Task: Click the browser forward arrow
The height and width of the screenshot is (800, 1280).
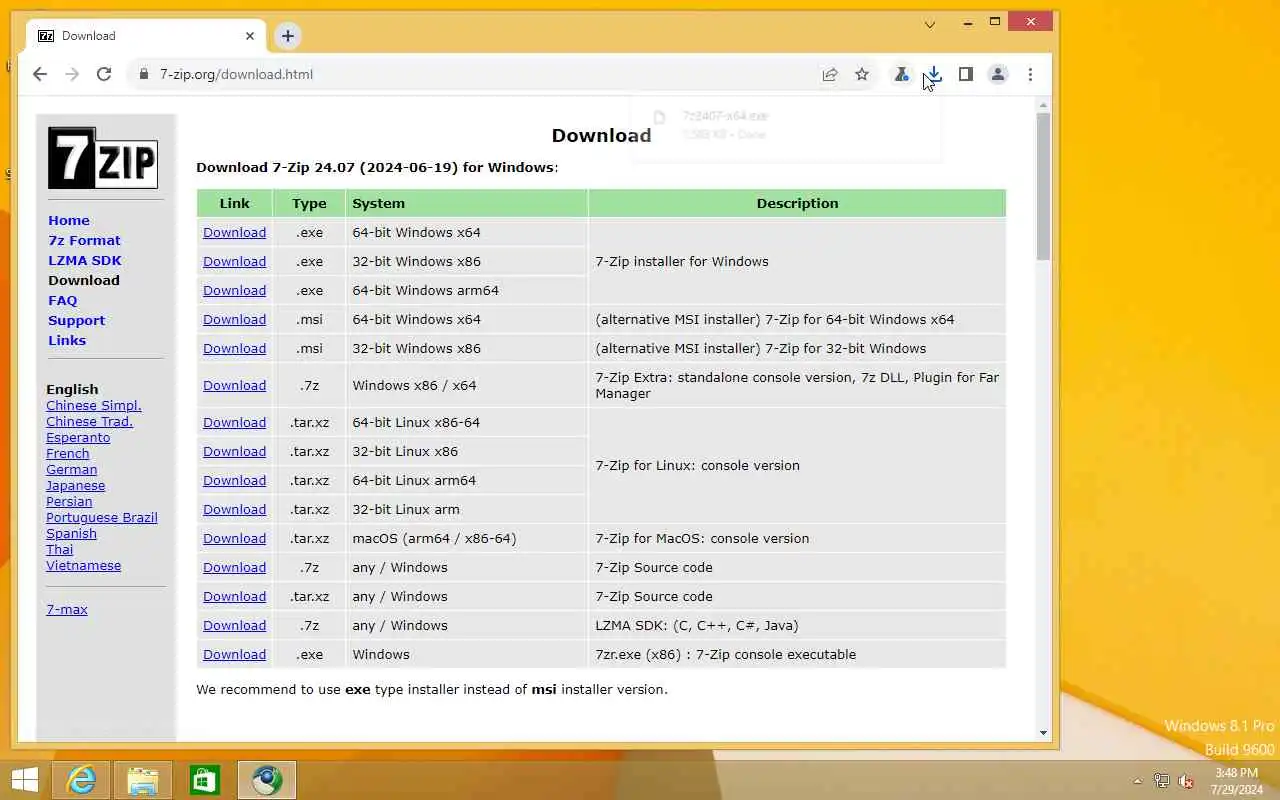Action: [x=72, y=74]
